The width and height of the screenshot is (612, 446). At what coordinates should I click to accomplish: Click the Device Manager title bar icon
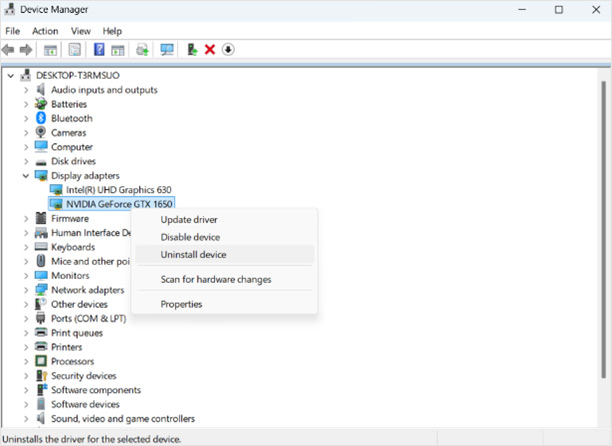click(x=9, y=9)
